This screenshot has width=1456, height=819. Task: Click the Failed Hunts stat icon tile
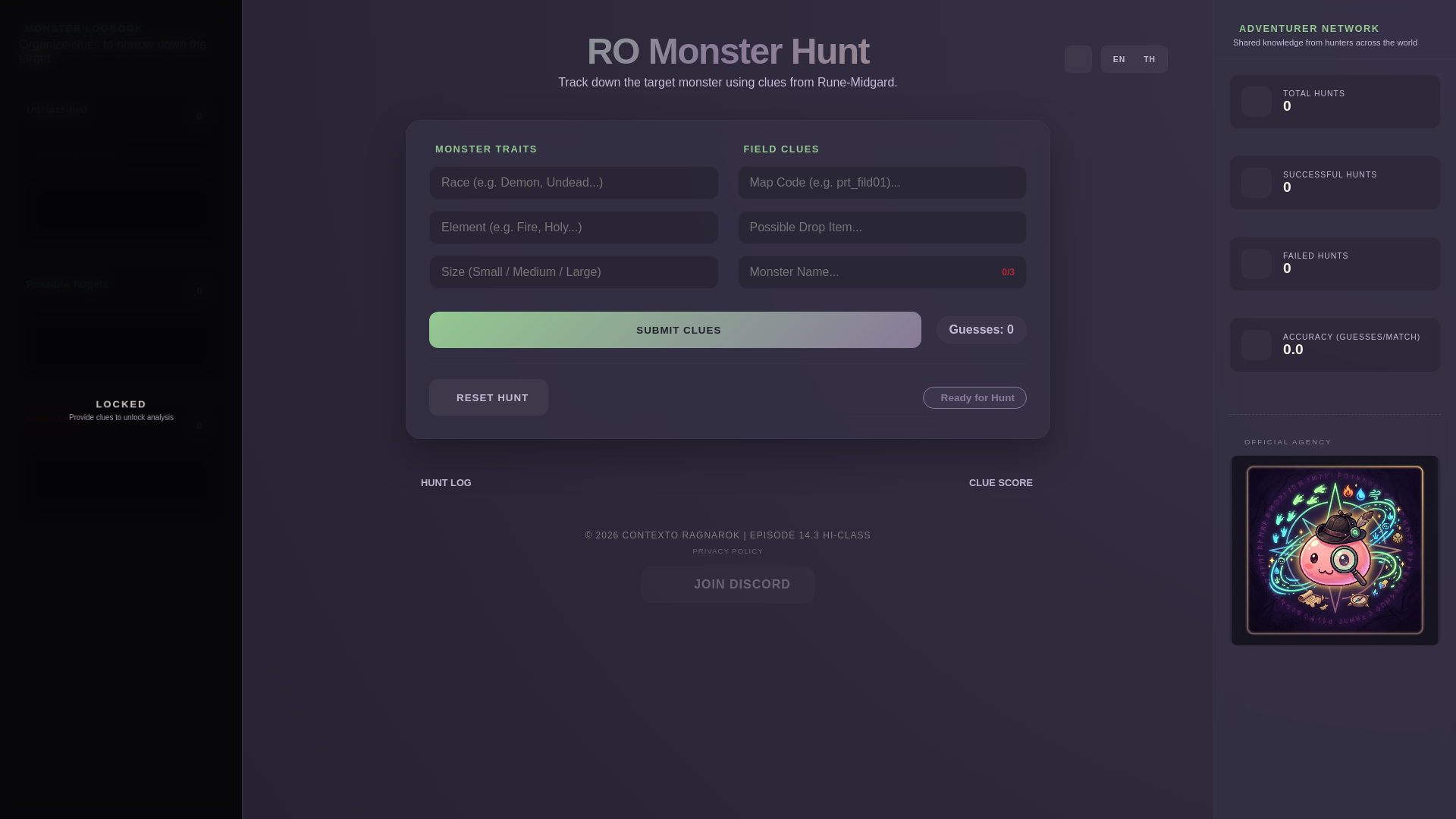point(1257,264)
